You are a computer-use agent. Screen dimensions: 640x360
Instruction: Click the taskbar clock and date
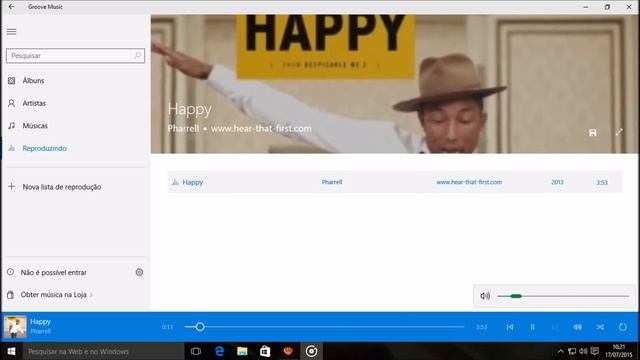click(619, 351)
